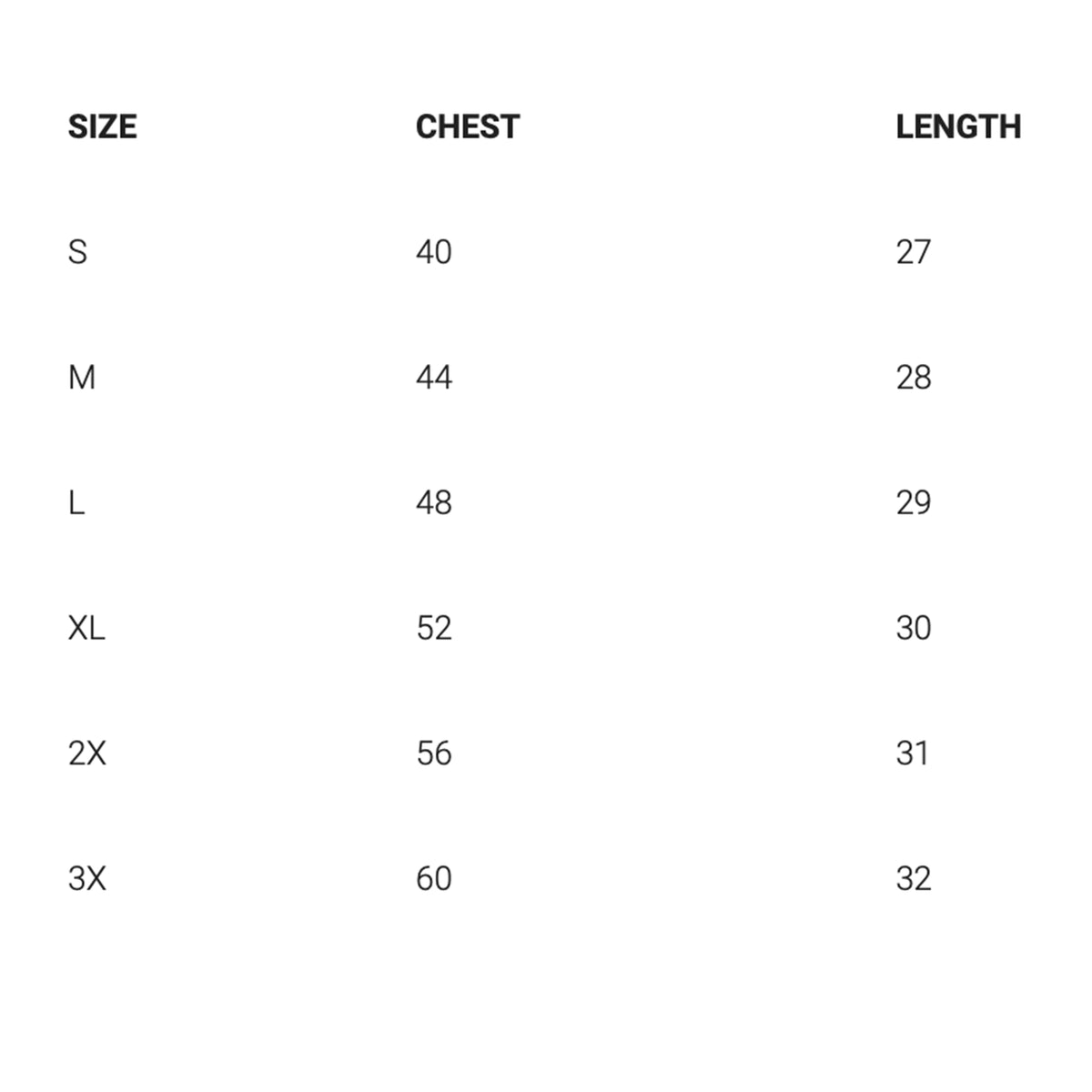This screenshot has height=1092, width=1092.
Task: Click chest value 40 for size S
Action: tap(433, 252)
